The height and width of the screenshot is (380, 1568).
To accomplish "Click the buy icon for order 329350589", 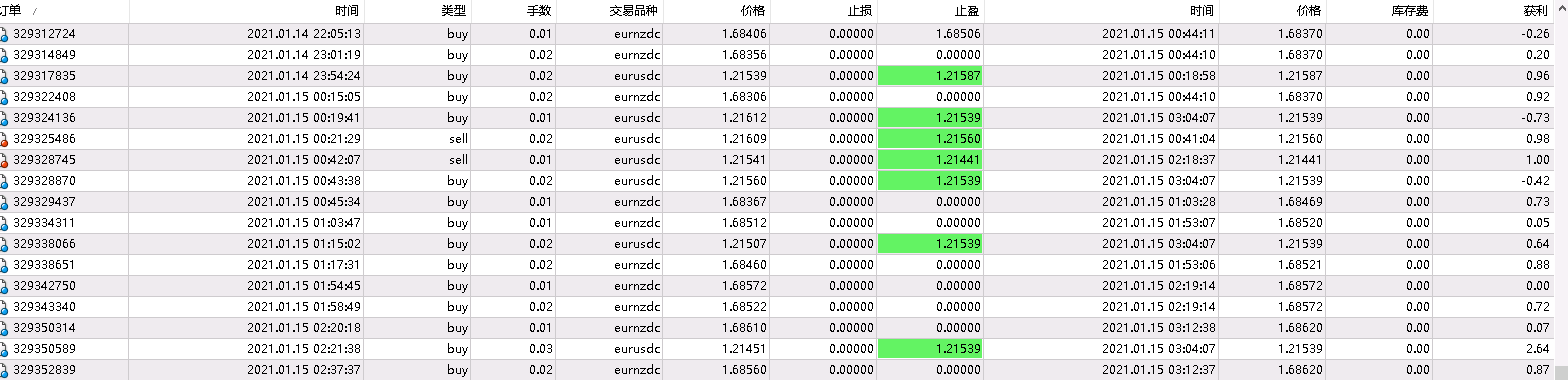I will (4, 349).
